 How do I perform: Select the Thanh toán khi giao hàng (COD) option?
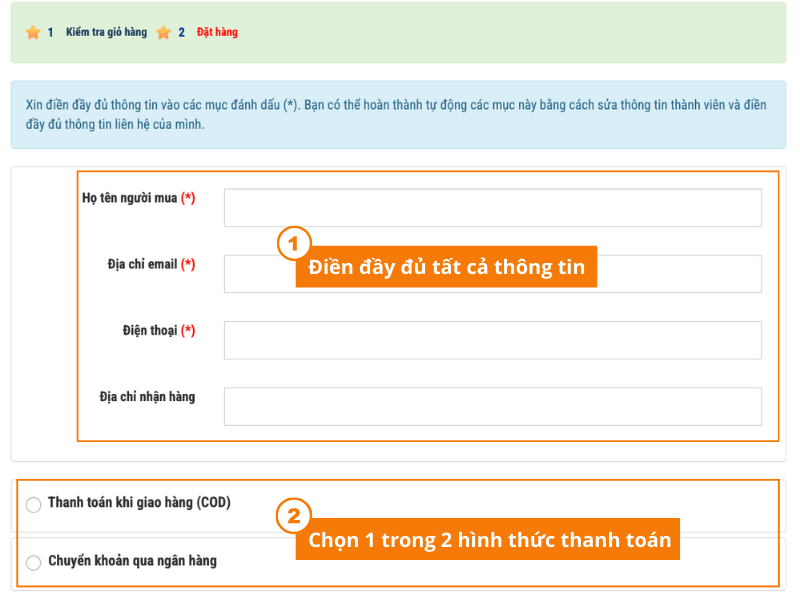[x=140, y=505]
